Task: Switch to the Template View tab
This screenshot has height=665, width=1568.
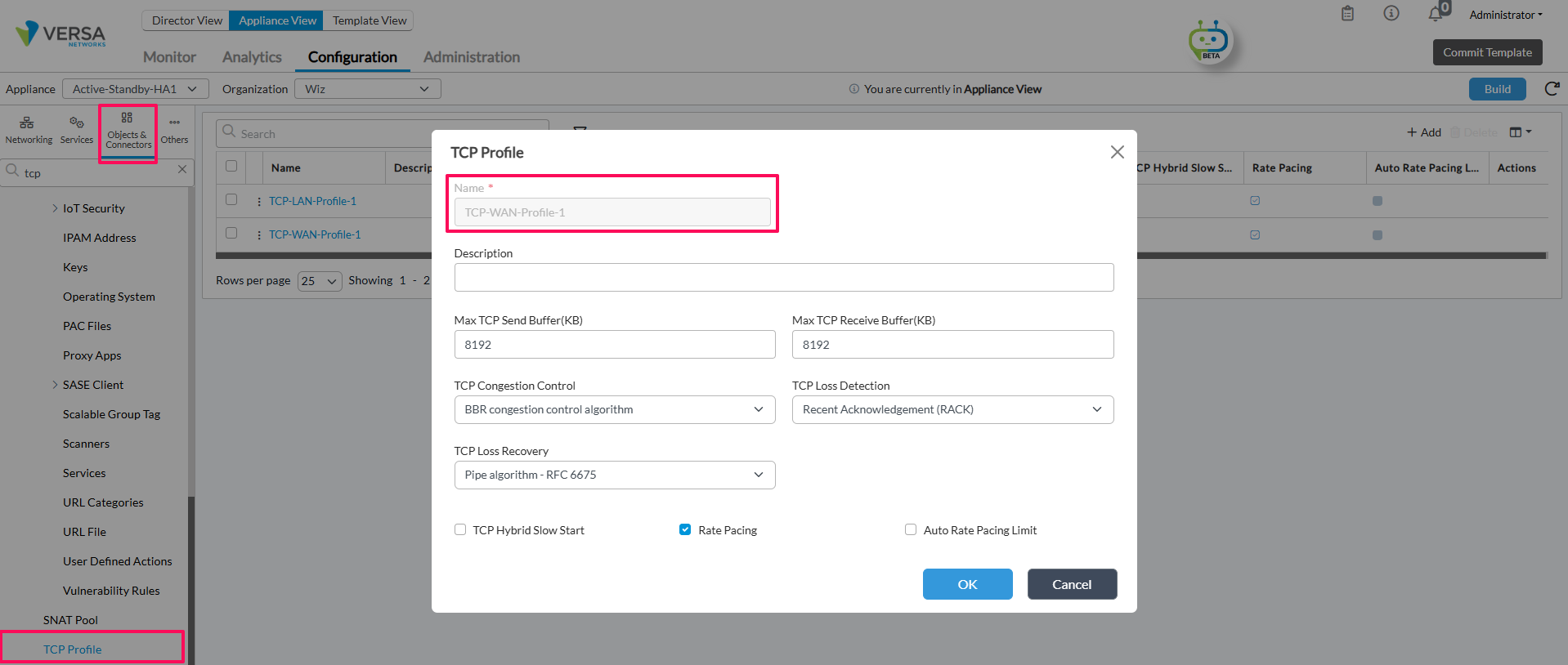Action: (x=370, y=20)
